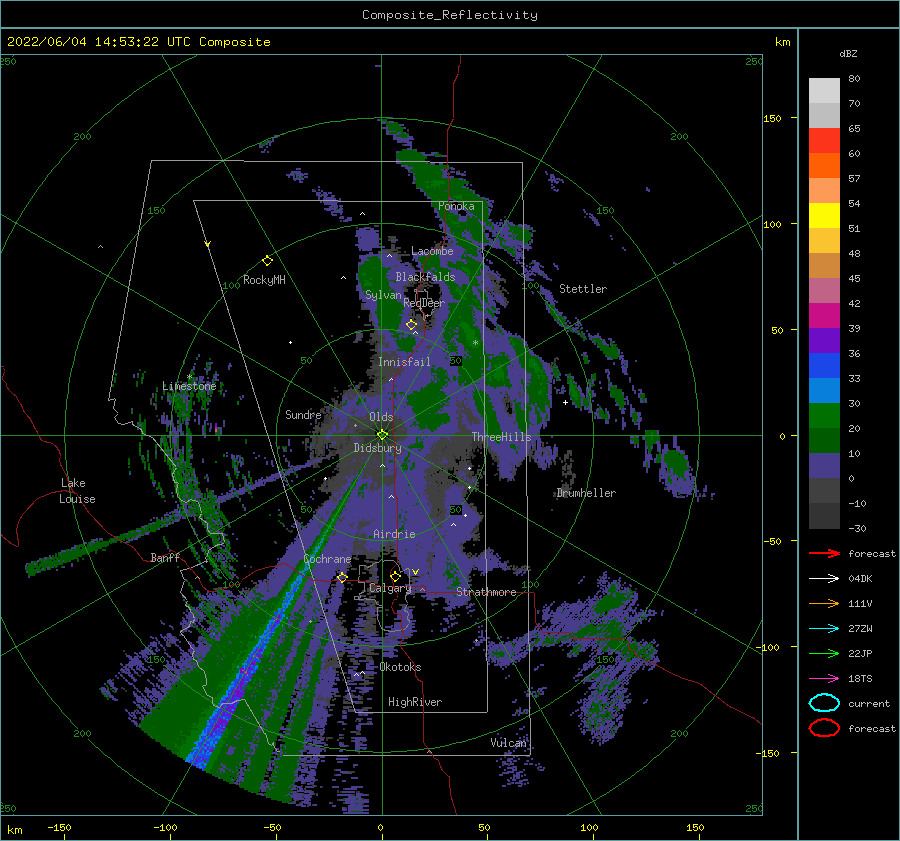This screenshot has width=900, height=841.
Task: Click the Composite_Reflectivity title
Action: (x=450, y=15)
